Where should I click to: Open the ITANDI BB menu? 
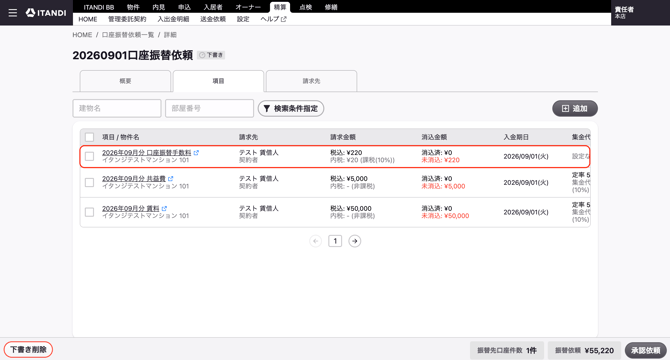99,7
